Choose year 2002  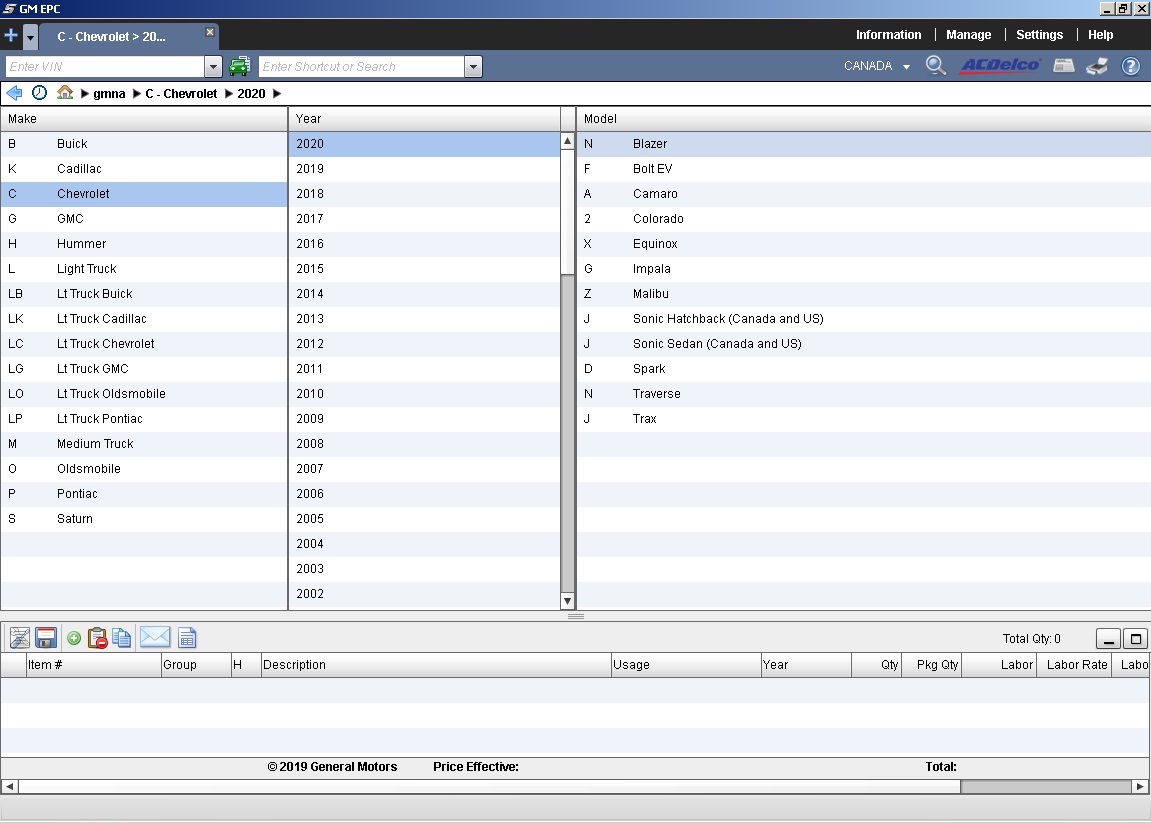point(424,593)
